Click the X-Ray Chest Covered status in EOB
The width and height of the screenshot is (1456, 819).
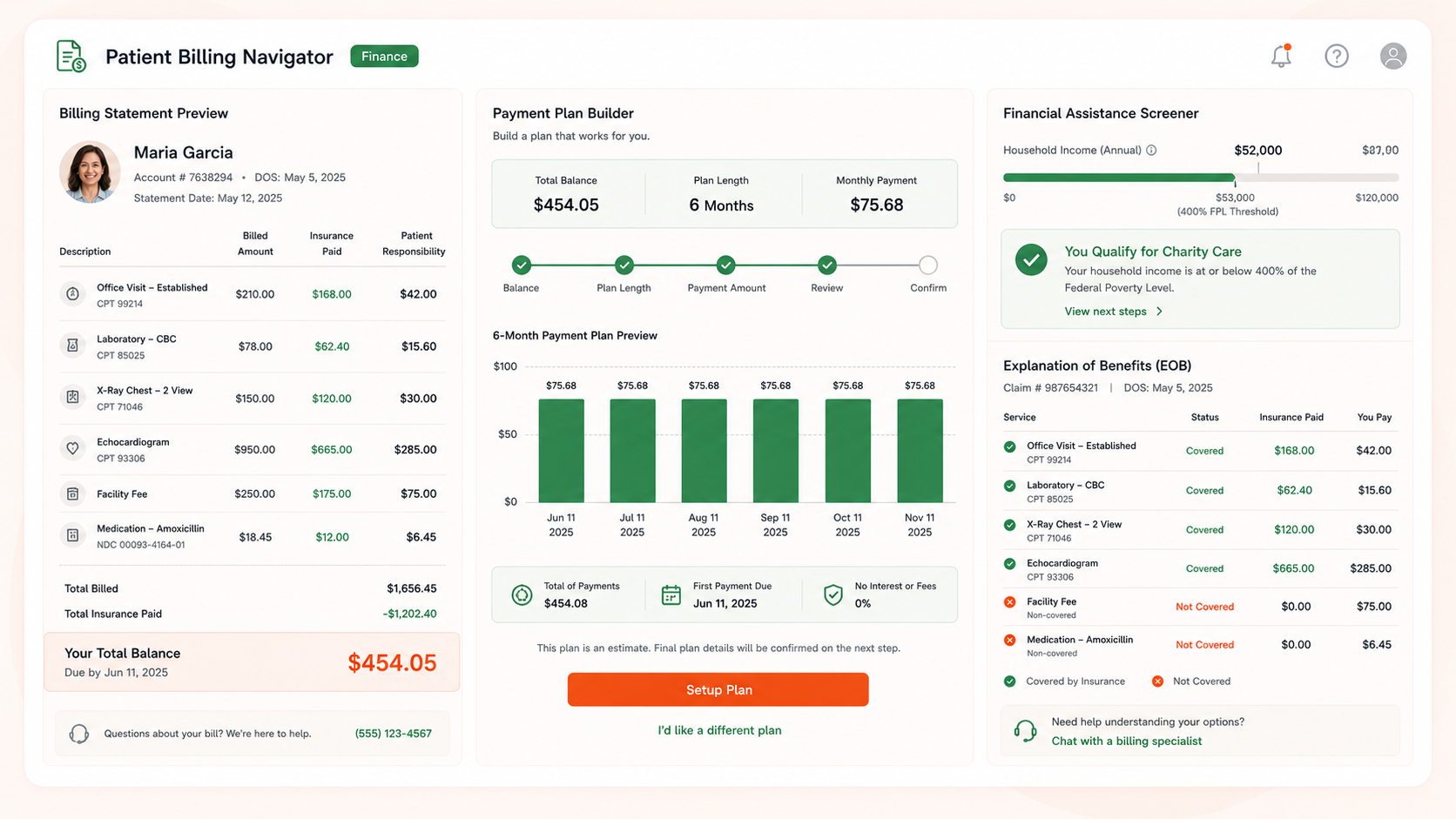pos(1204,529)
